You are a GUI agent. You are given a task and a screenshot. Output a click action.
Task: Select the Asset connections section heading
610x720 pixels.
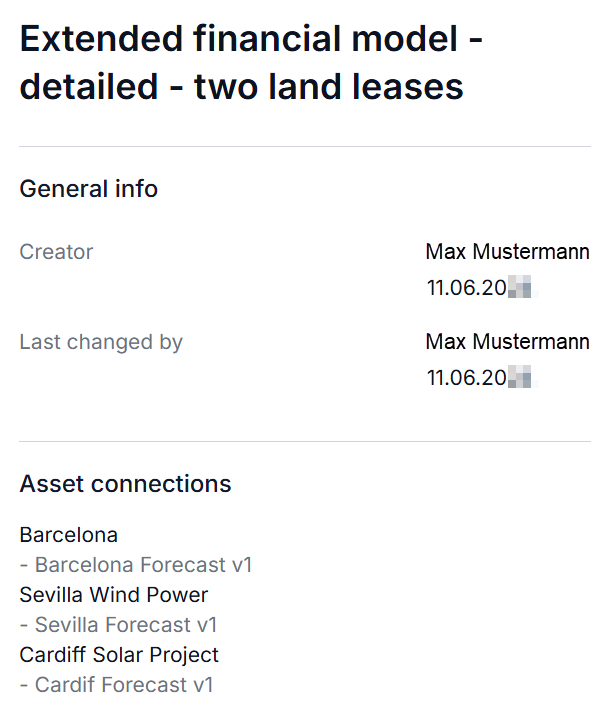click(125, 484)
